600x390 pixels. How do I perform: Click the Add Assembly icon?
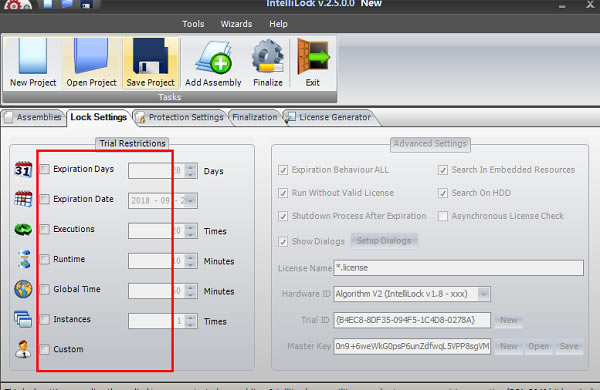[214, 58]
